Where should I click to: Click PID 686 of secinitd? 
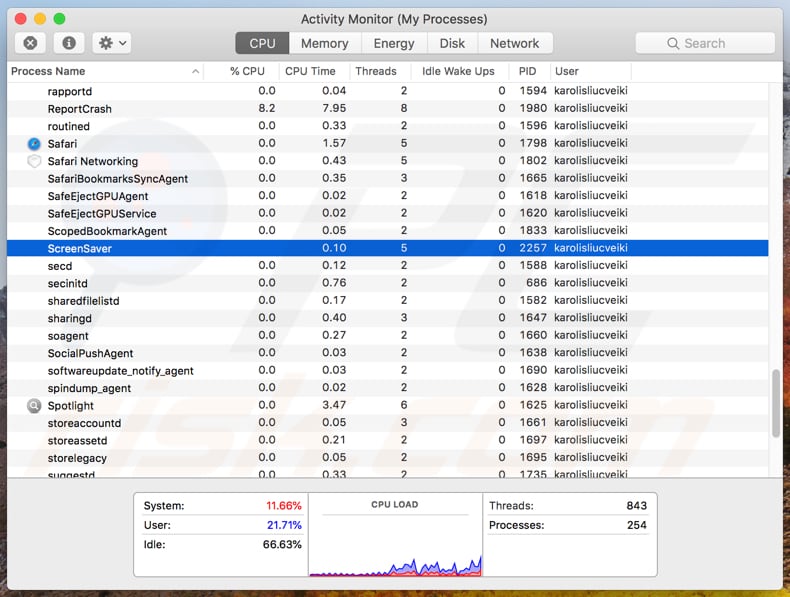[x=537, y=283]
